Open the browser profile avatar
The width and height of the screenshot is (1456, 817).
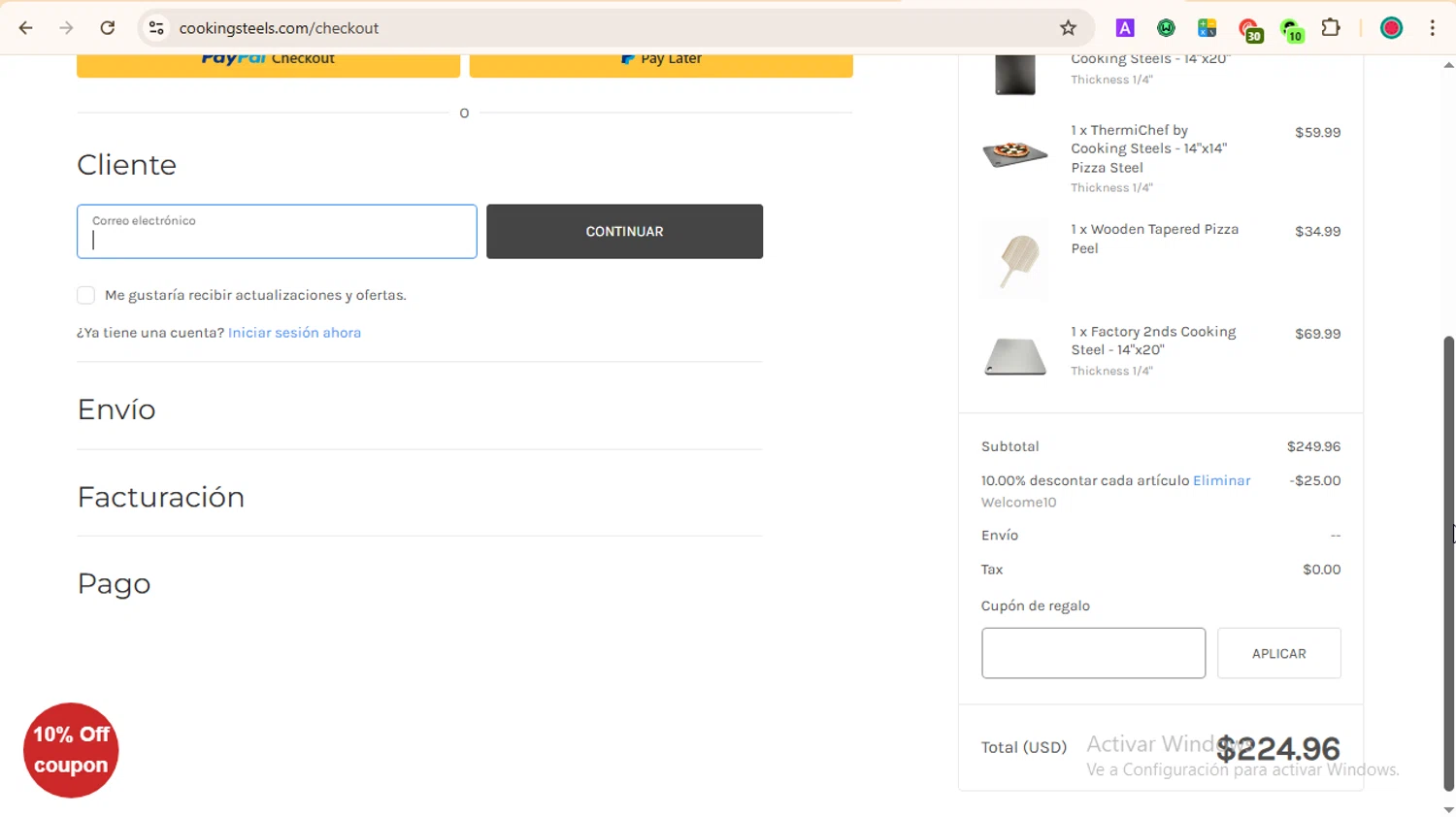[1391, 28]
